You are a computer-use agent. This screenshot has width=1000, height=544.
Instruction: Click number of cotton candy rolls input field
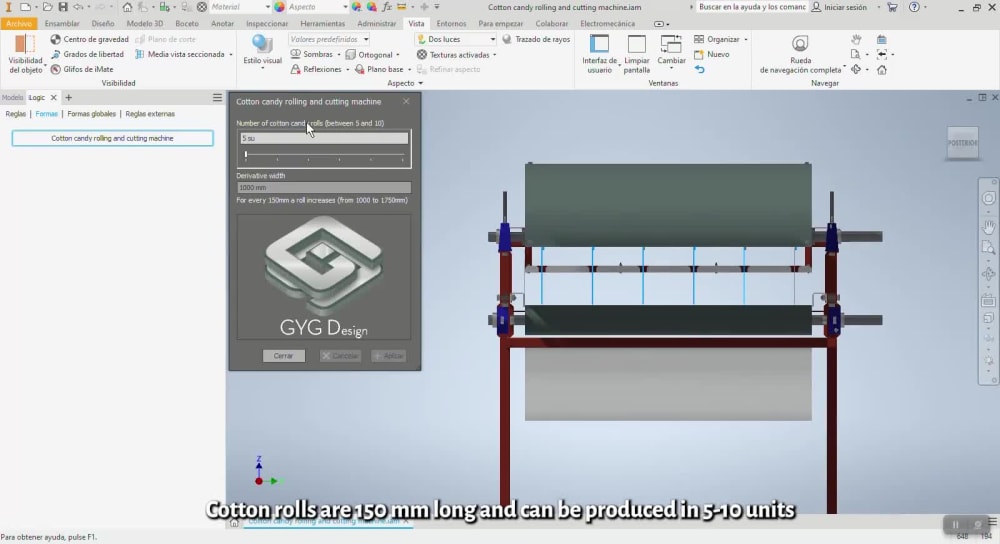point(324,138)
